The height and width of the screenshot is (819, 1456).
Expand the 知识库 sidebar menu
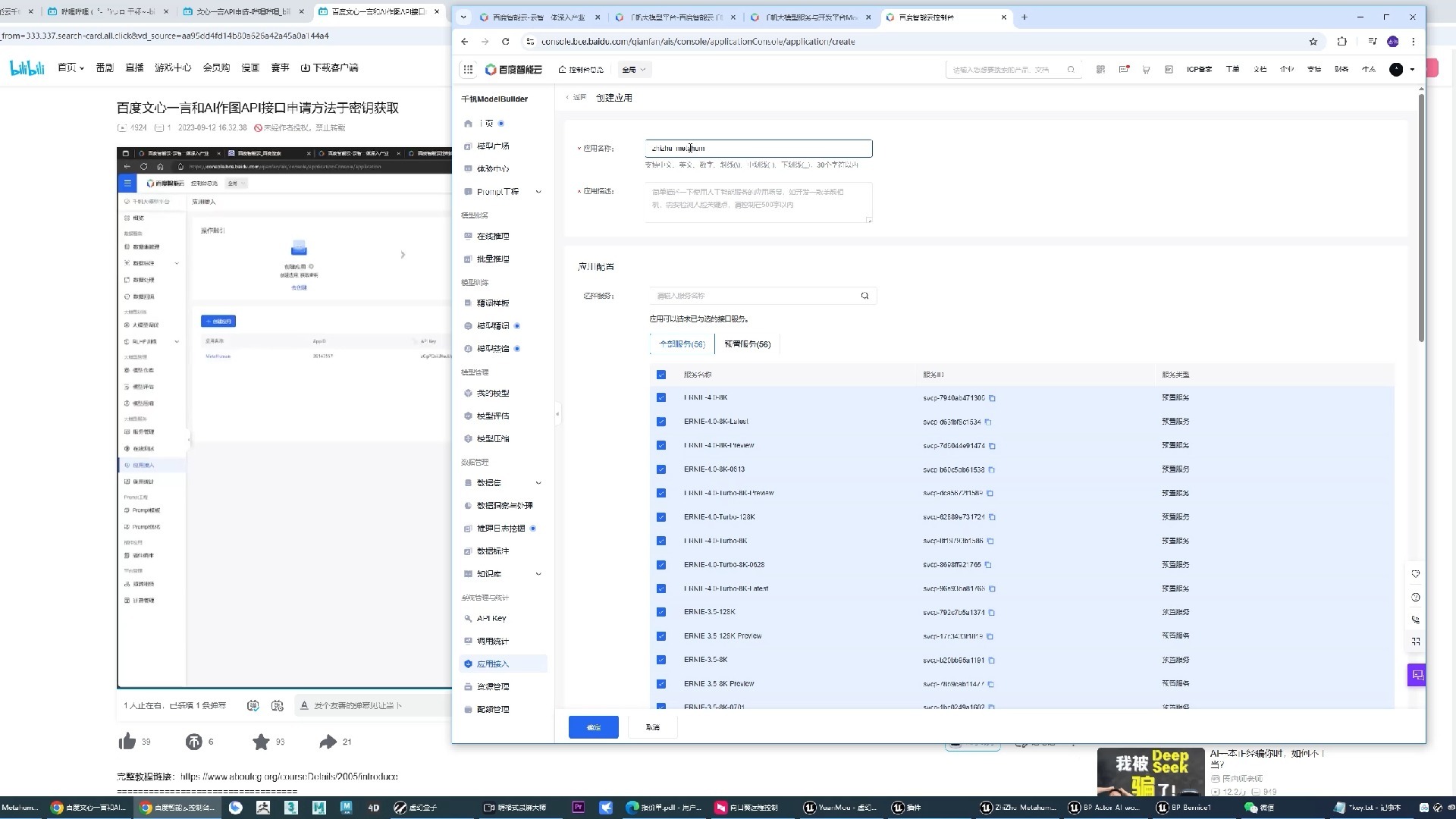pyautogui.click(x=538, y=574)
